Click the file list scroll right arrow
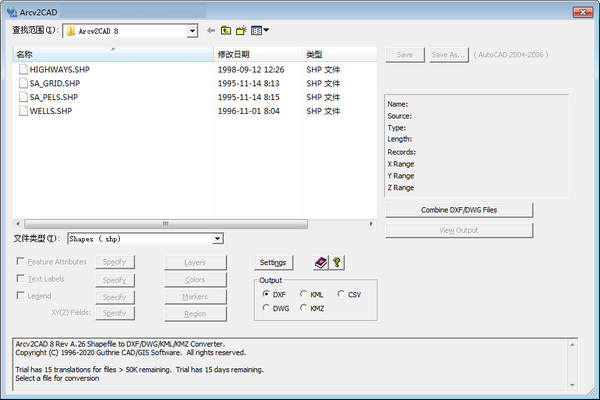600x400 pixels. [x=371, y=224]
